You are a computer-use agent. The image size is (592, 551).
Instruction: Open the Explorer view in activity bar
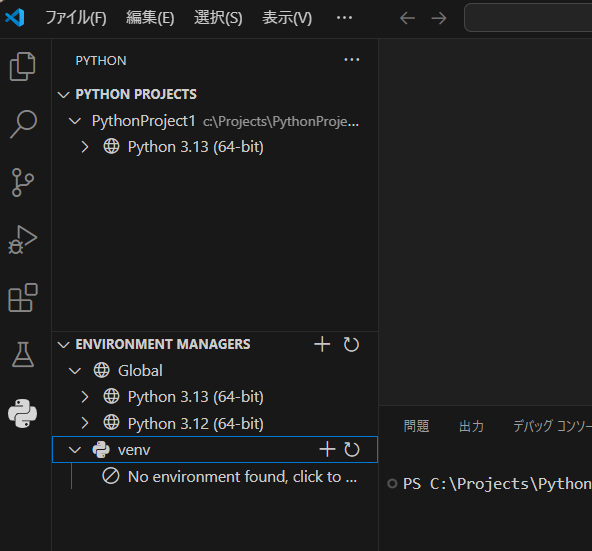pos(22,66)
